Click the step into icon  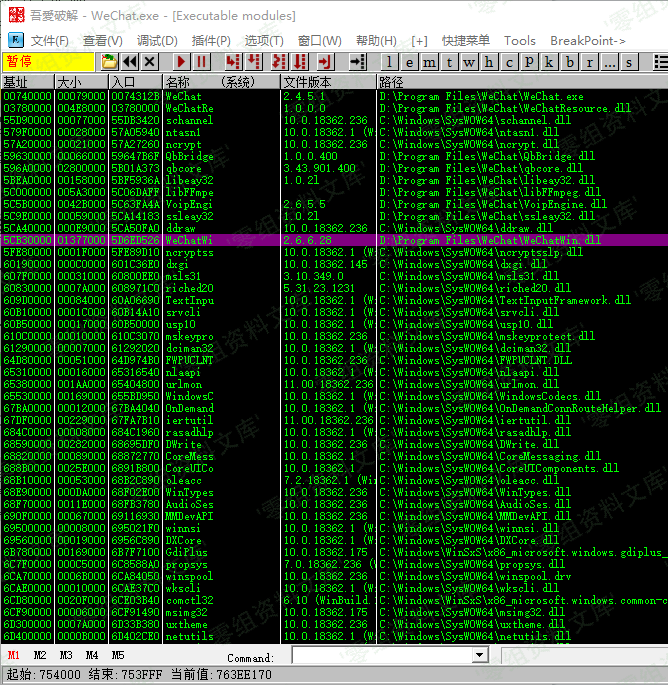click(x=232, y=62)
